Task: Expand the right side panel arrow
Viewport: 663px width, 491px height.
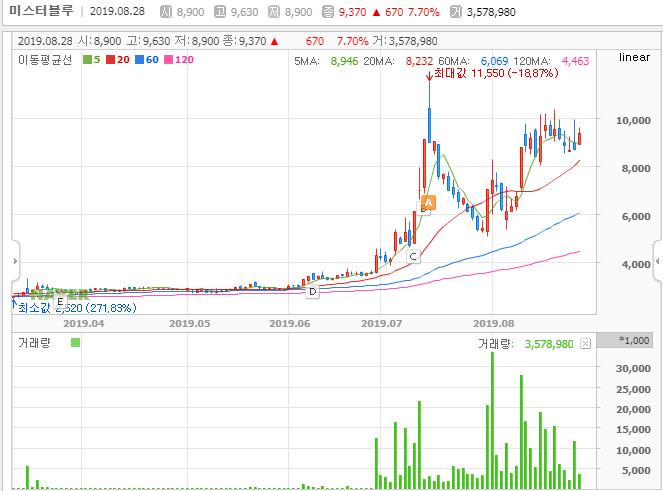Action: coord(658,261)
